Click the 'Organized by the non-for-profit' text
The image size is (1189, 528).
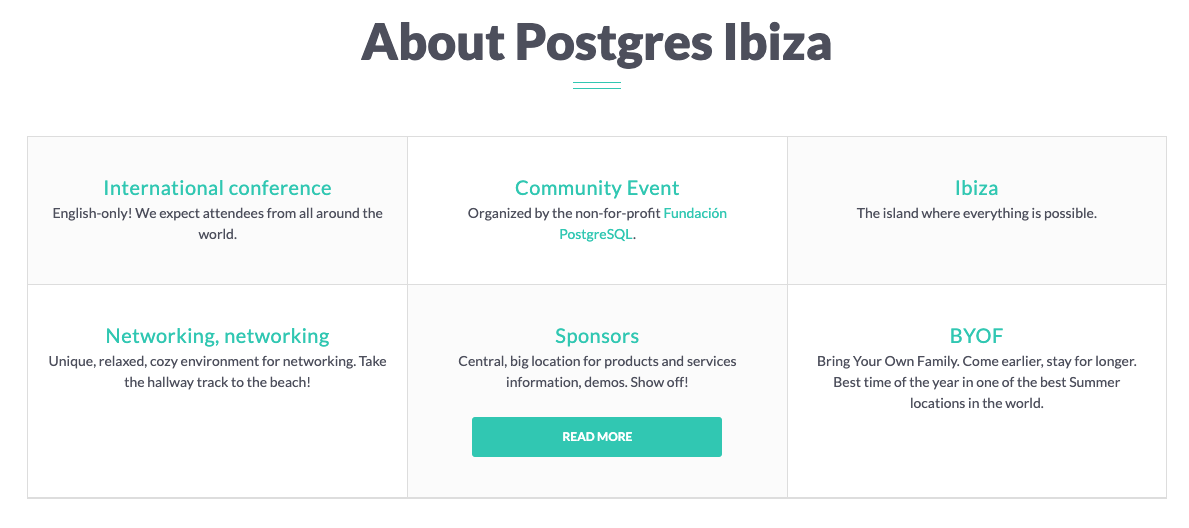[564, 213]
